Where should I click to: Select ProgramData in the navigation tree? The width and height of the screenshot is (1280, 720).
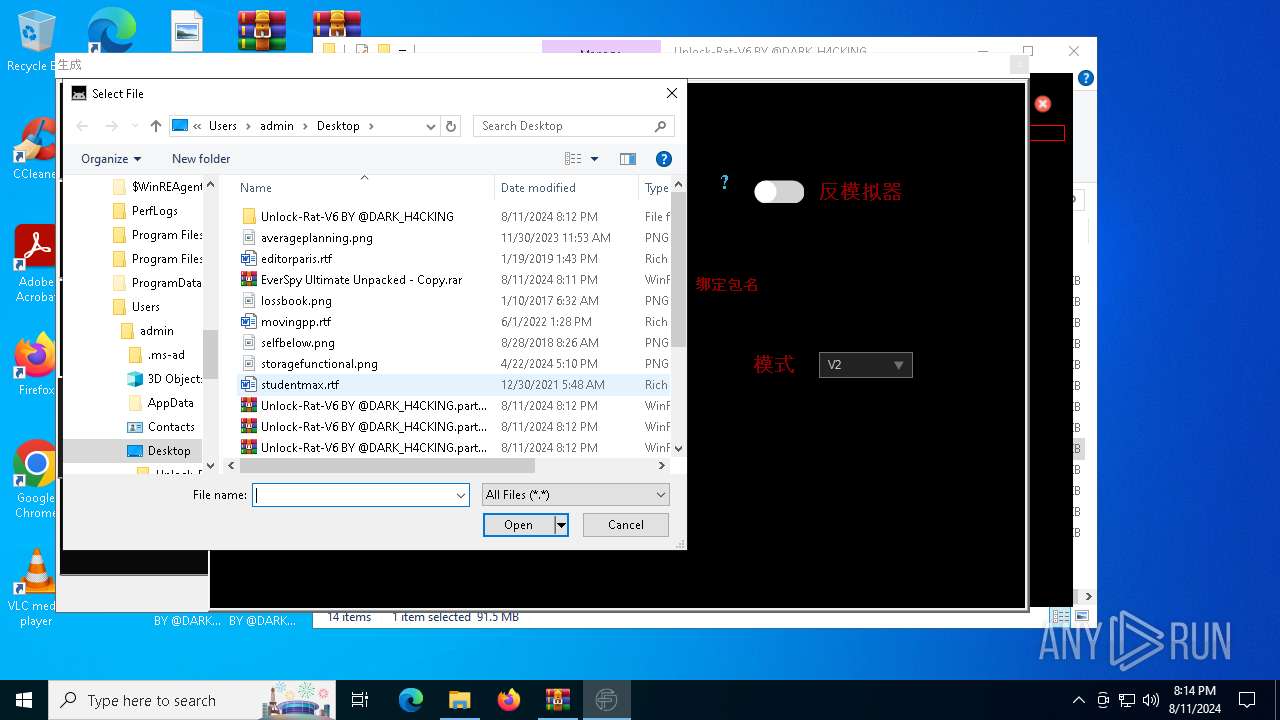(158, 283)
